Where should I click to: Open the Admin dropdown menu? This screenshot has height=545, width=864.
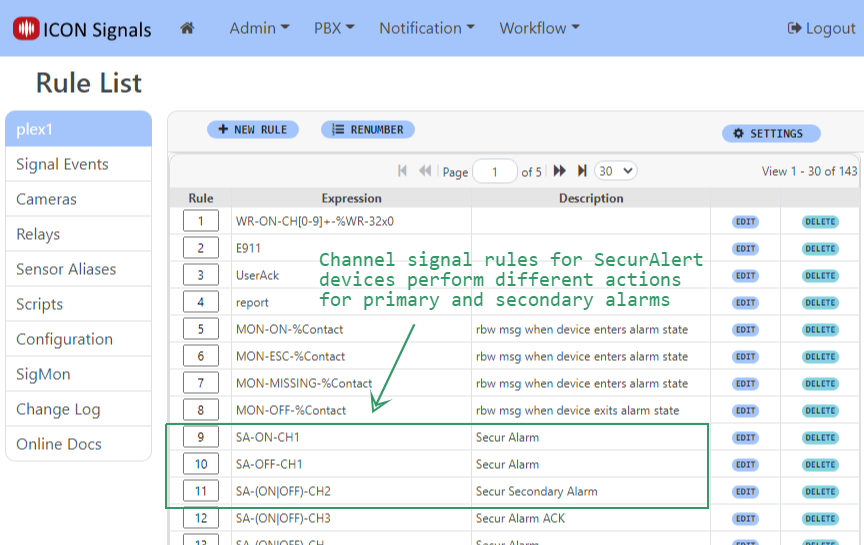[x=259, y=28]
